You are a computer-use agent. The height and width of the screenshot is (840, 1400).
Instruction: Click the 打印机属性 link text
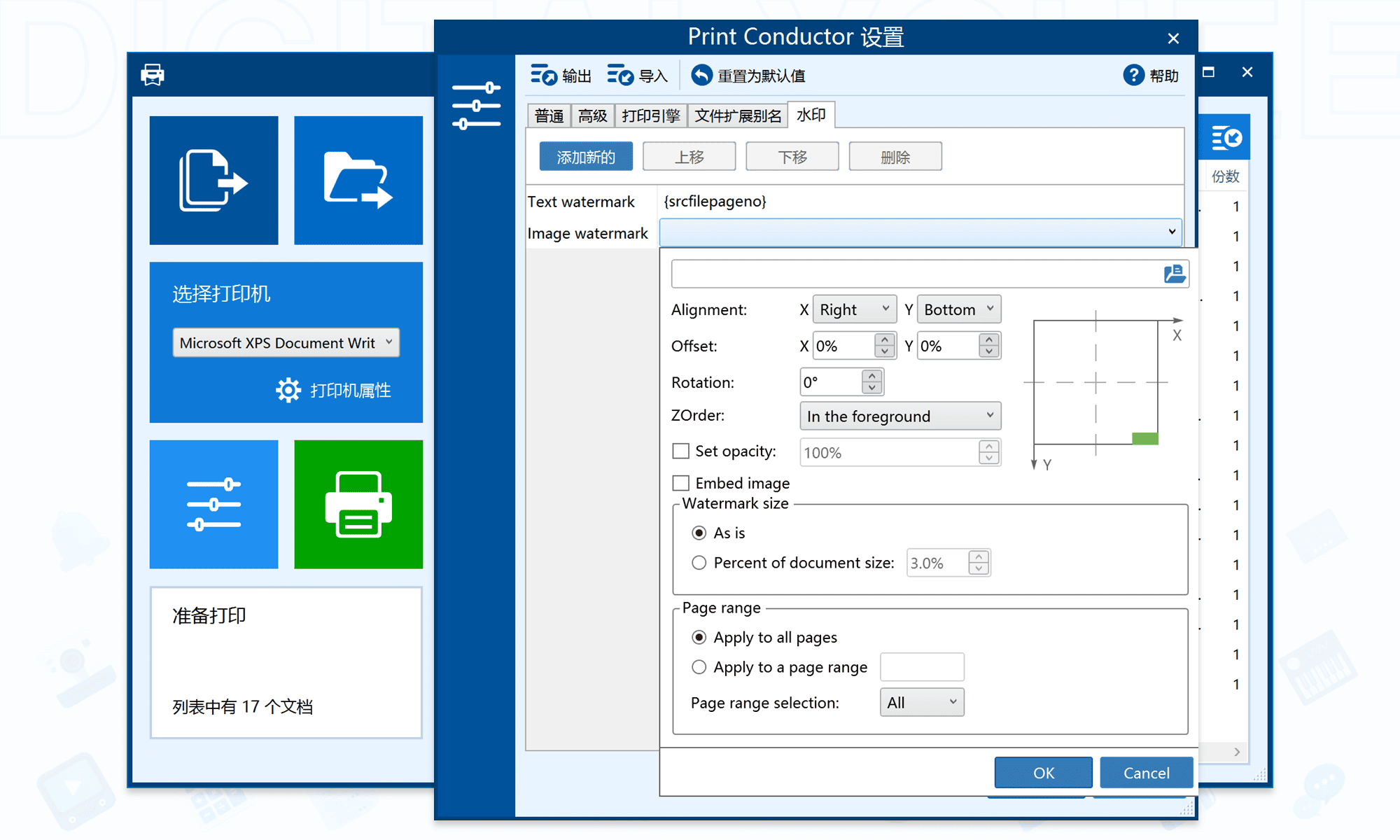350,391
